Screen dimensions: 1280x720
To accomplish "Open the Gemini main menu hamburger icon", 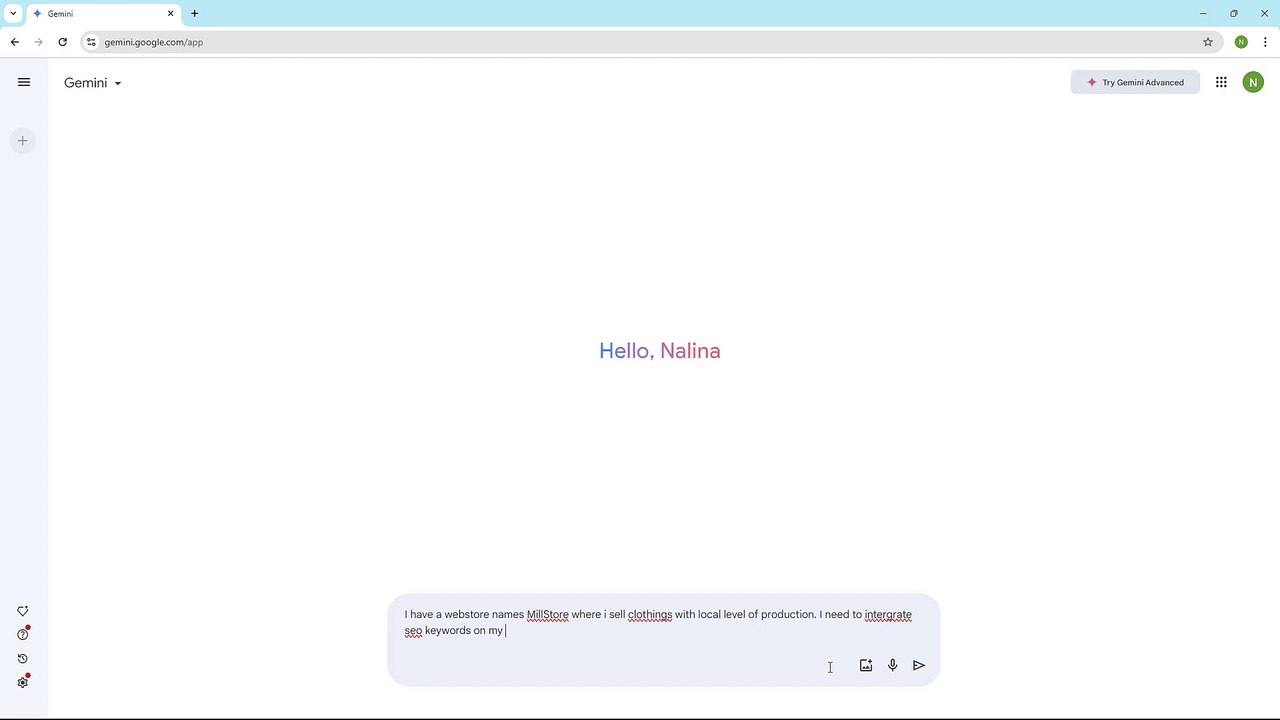I will coord(24,82).
